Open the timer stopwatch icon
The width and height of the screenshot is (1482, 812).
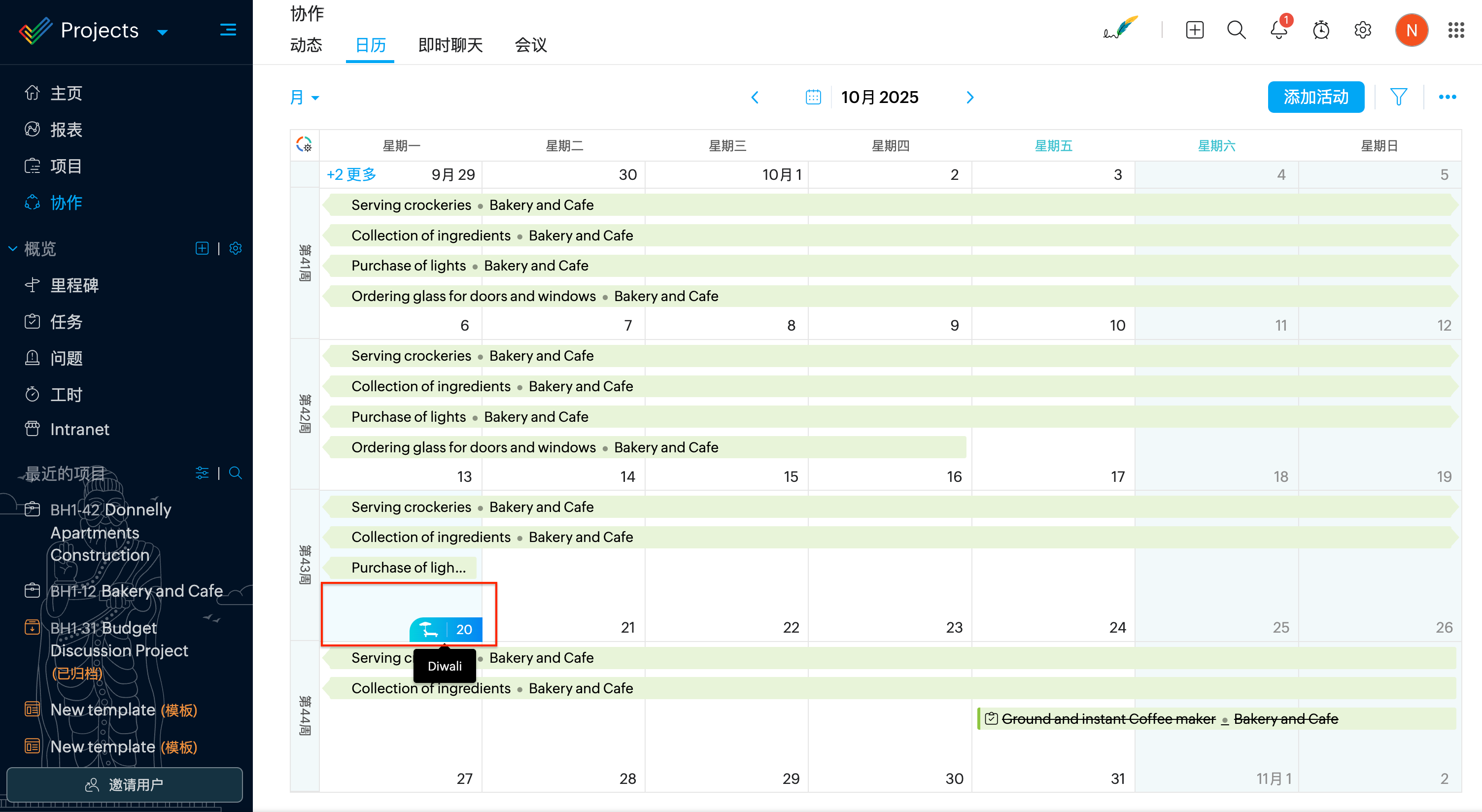[1321, 31]
